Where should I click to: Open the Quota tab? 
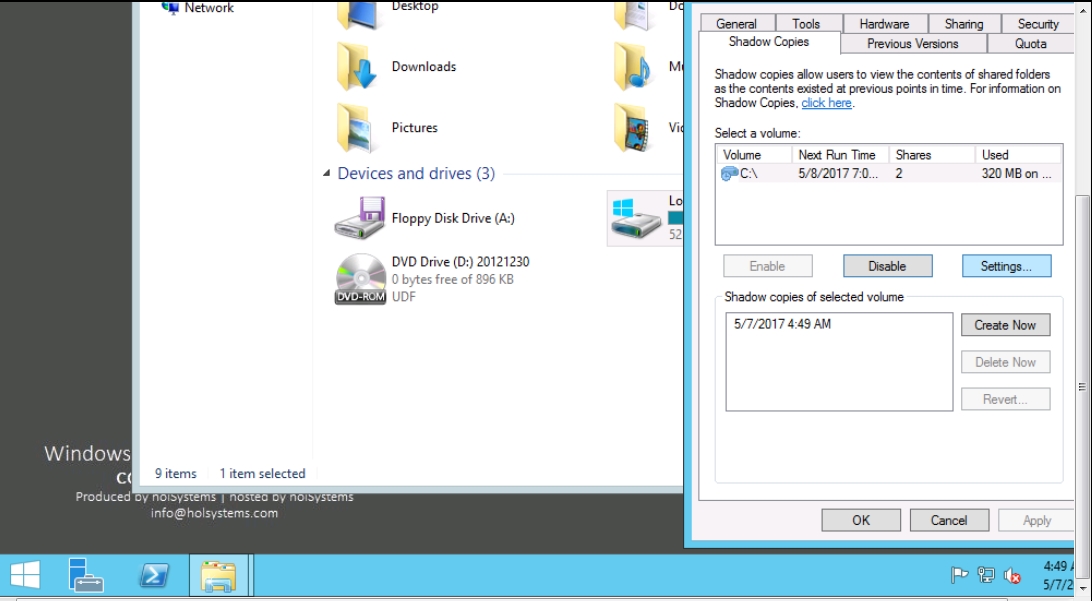point(1030,44)
